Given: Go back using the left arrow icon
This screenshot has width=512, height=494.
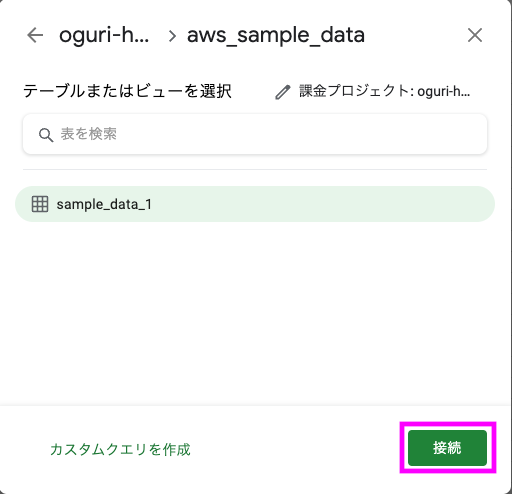Looking at the screenshot, I should tap(35, 35).
